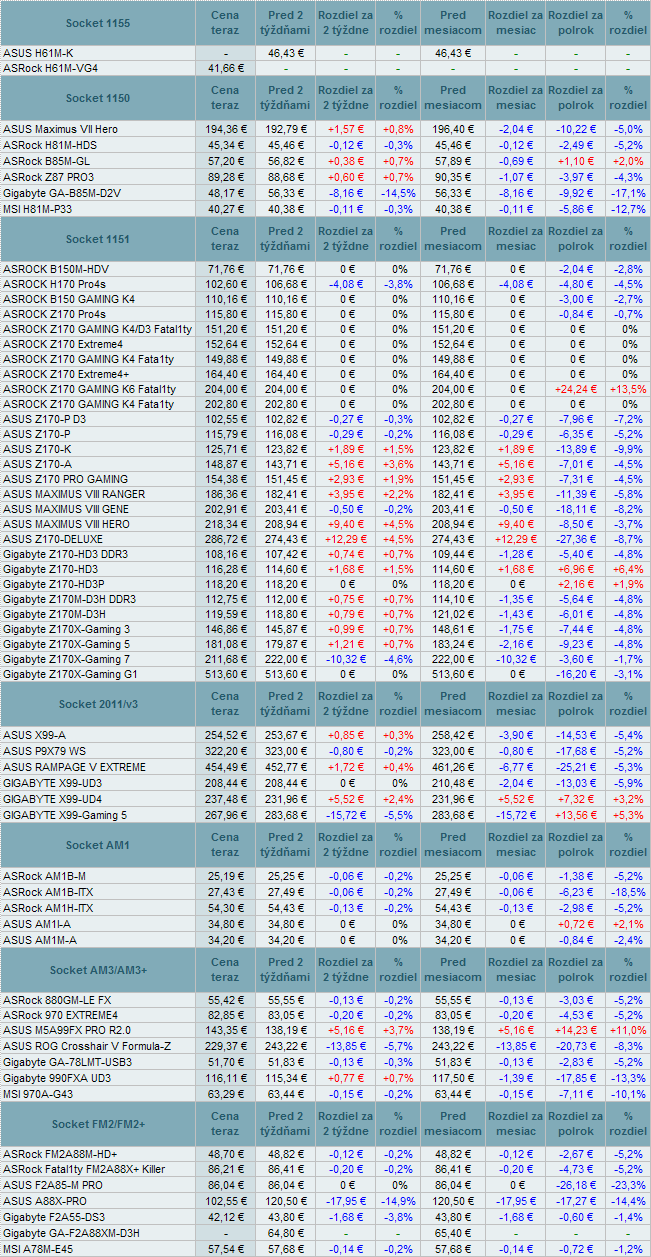
Task: Select the ASUS MAXIMUS VIII RANGER product name
Action: 74,494
